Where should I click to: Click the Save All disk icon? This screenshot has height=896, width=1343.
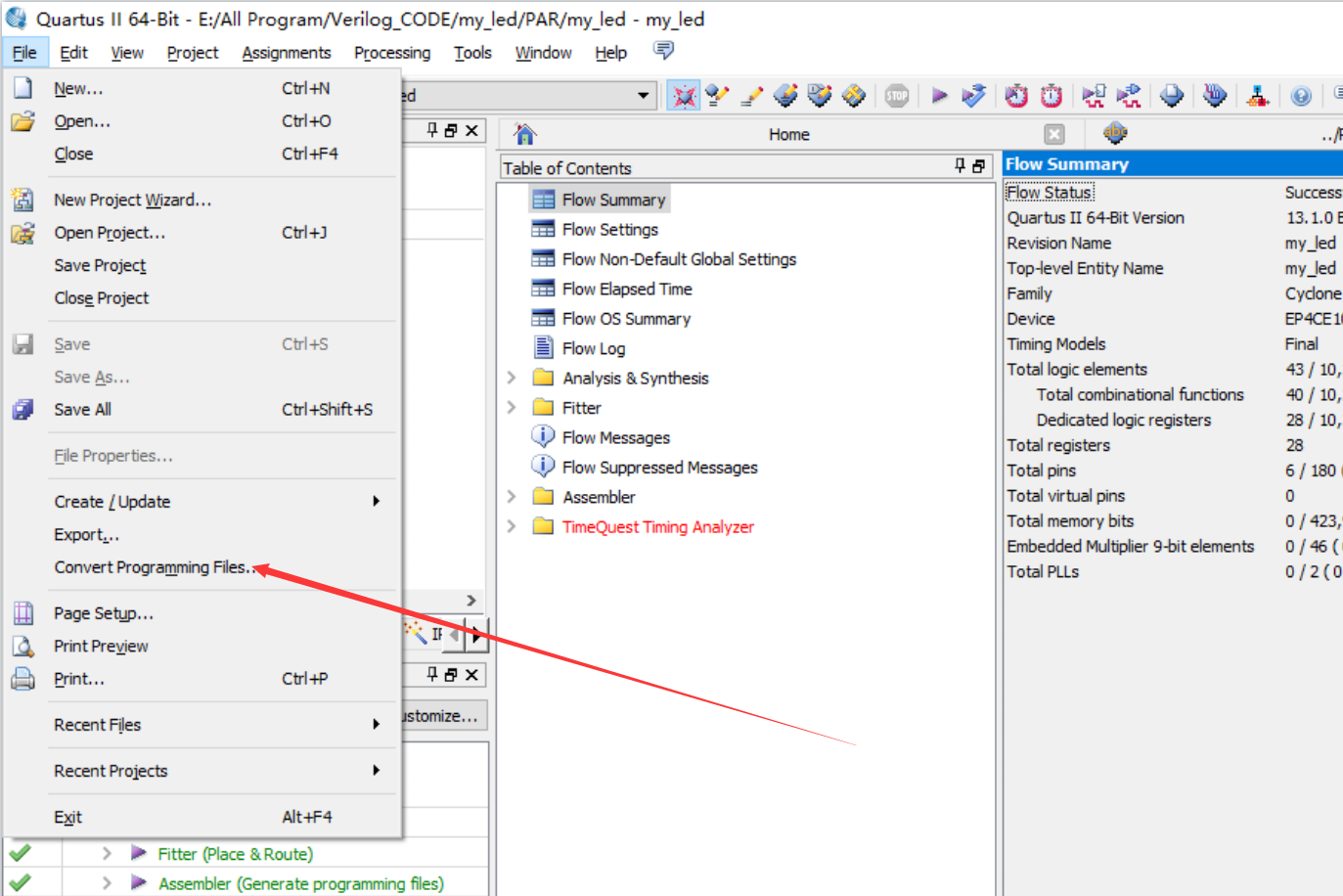click(22, 410)
